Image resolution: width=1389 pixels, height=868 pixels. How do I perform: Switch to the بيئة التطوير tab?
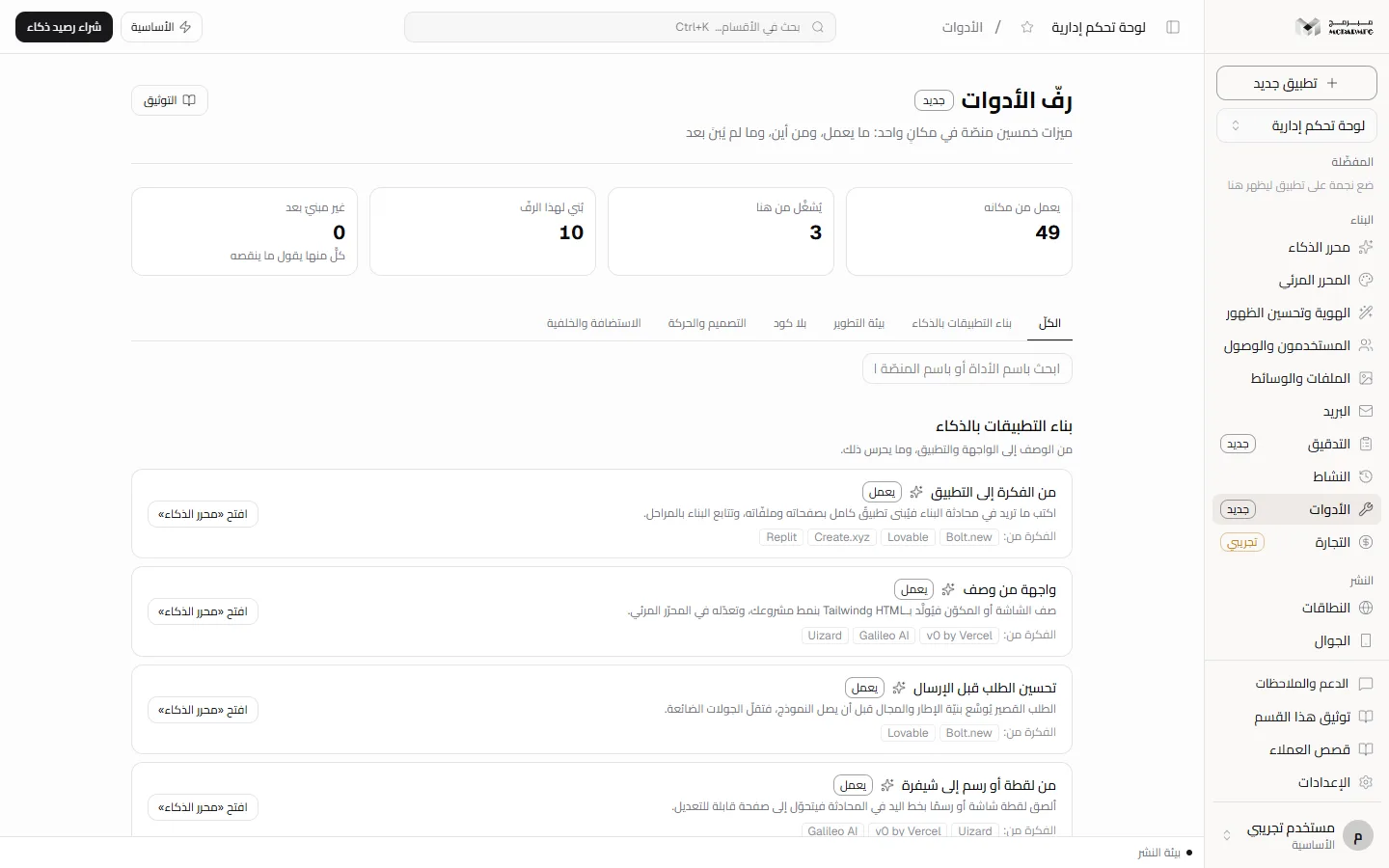(858, 323)
